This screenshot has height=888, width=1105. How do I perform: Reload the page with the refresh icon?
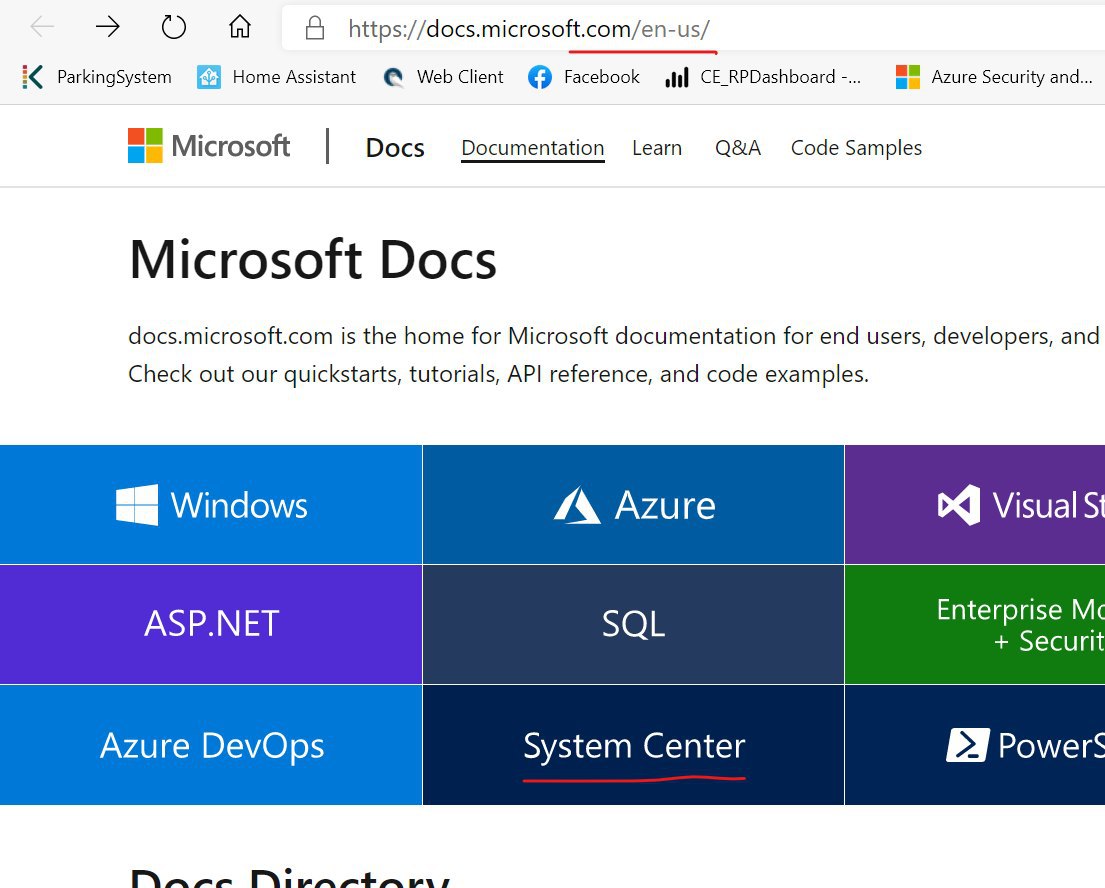[173, 27]
